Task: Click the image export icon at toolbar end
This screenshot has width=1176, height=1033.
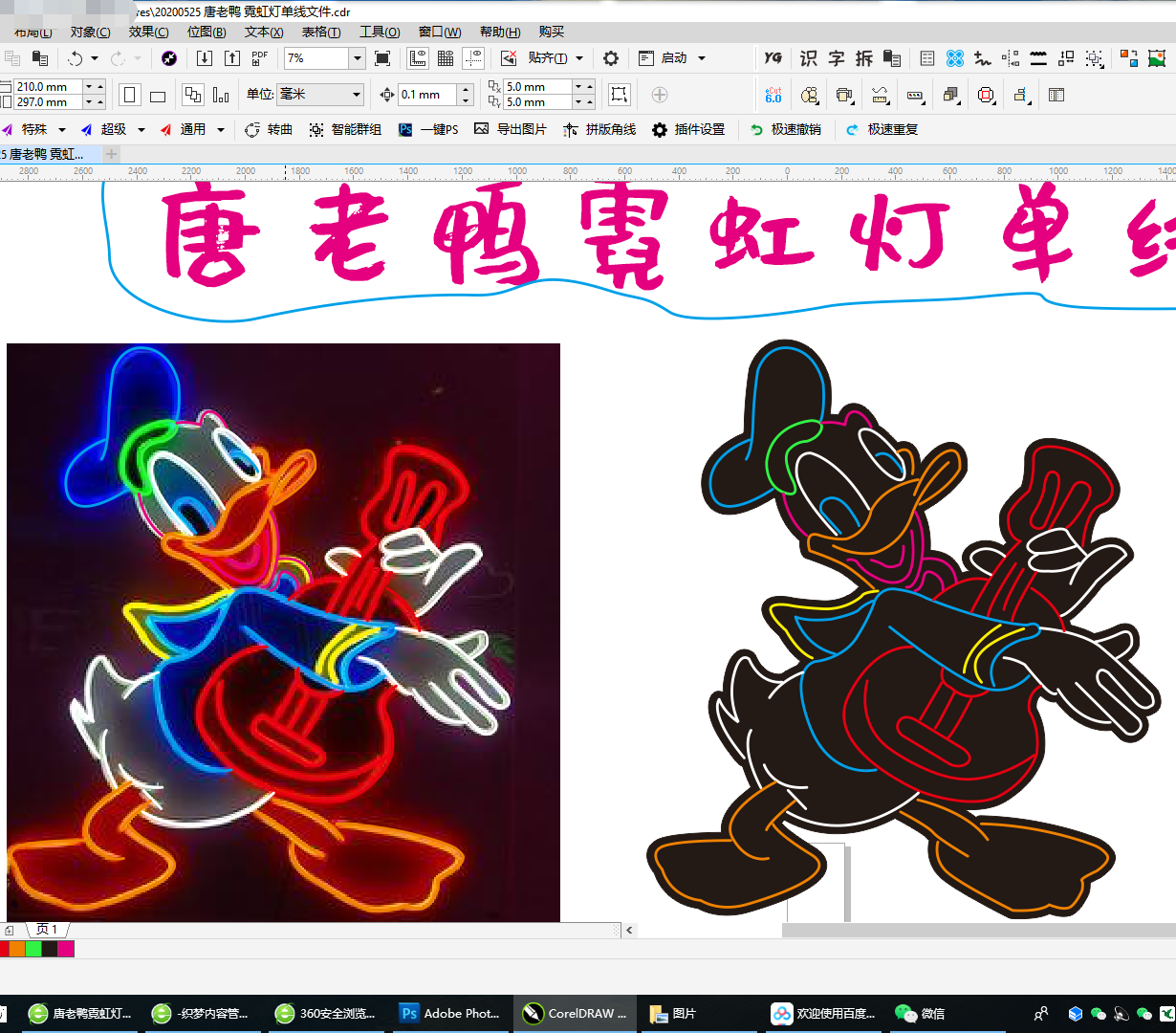Action: (x=1157, y=58)
